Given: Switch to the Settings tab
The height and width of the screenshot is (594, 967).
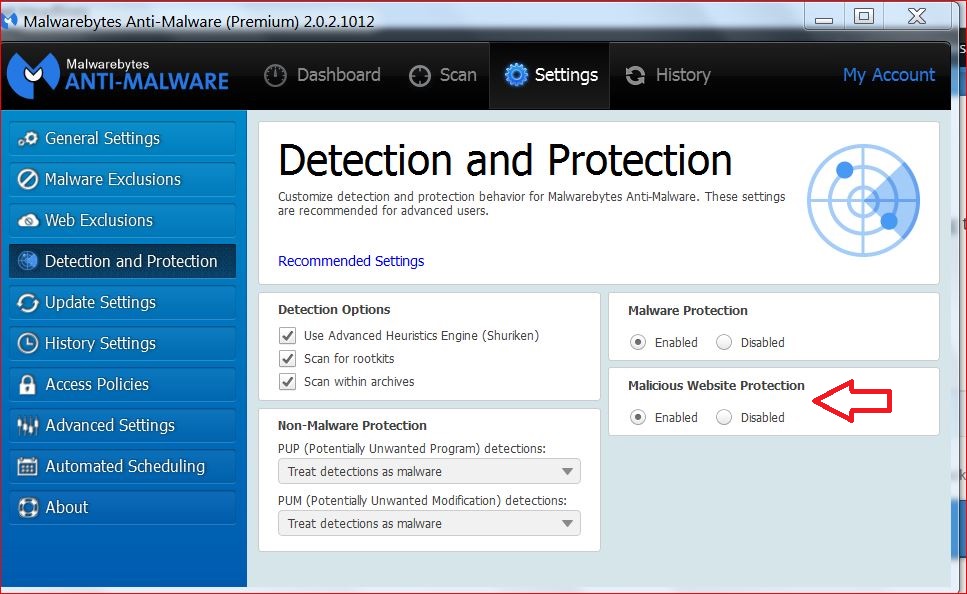Looking at the screenshot, I should [551, 75].
